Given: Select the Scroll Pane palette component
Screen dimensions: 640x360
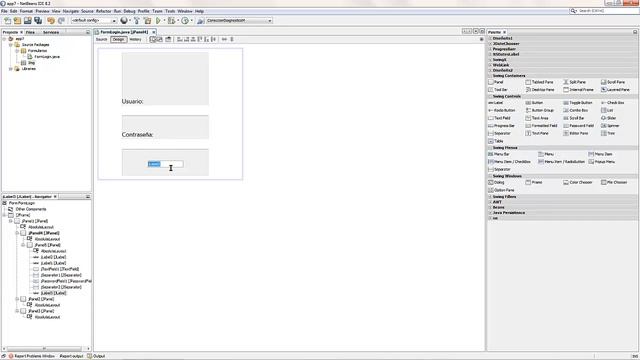Looking at the screenshot, I should (613, 82).
